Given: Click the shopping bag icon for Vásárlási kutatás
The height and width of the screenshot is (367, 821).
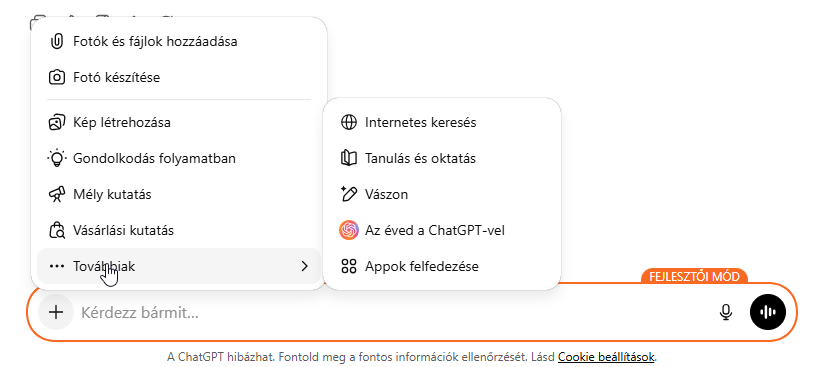Looking at the screenshot, I should tap(56, 230).
